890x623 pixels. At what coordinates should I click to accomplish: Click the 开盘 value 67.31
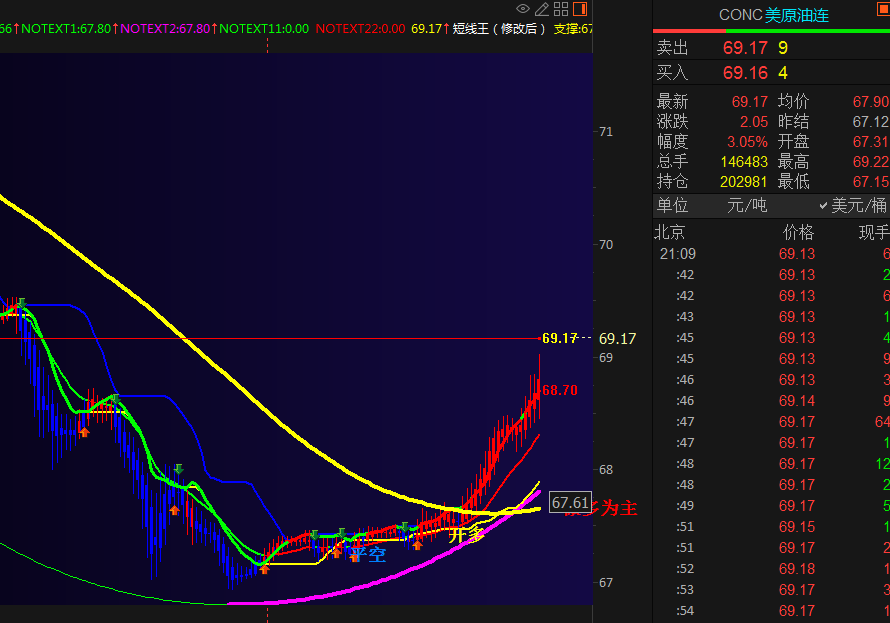click(871, 141)
